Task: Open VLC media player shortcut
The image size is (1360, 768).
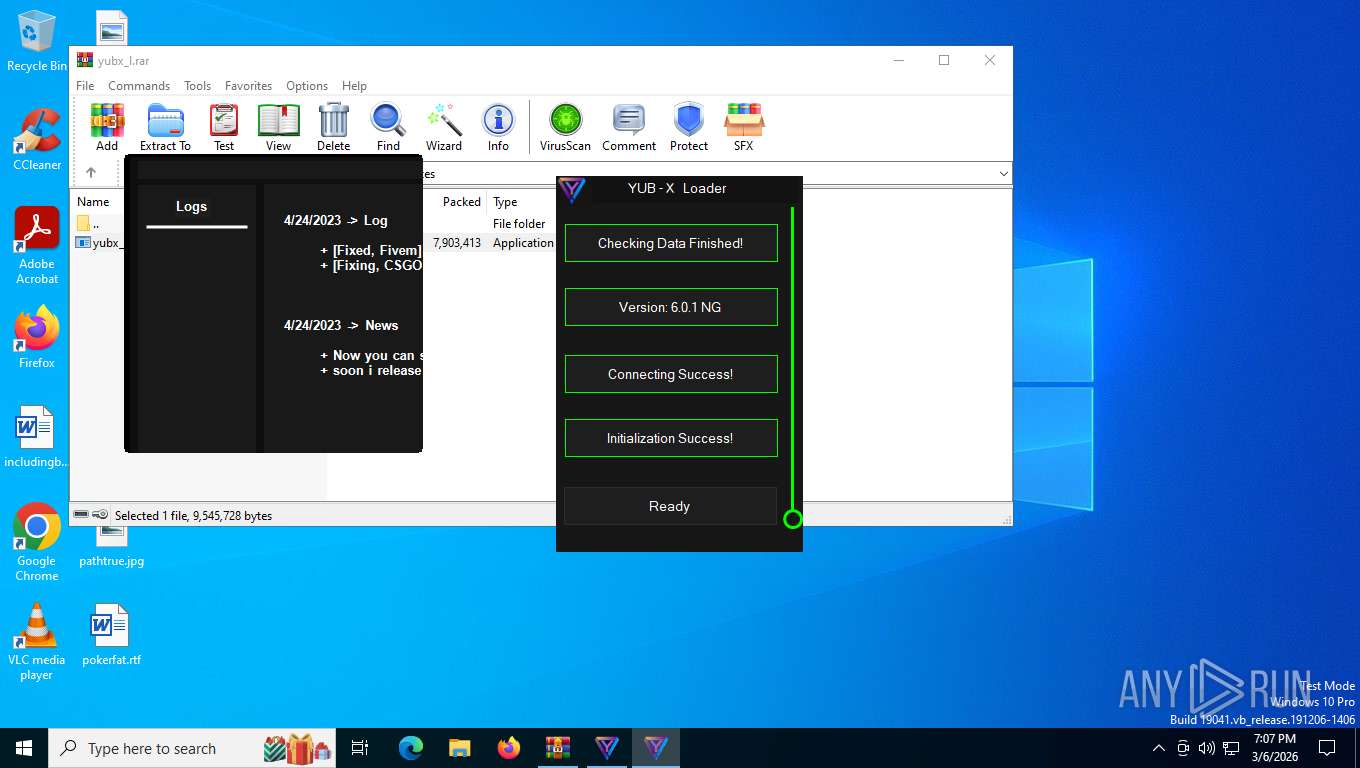Action: click(x=37, y=642)
